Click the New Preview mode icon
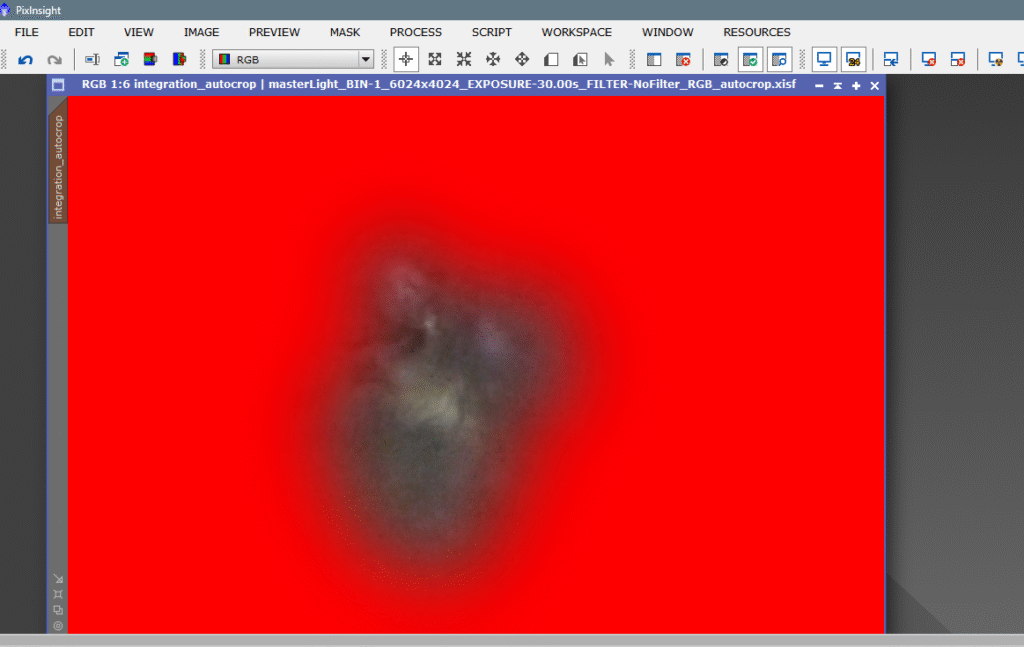The height and width of the screenshot is (647, 1024). click(551, 60)
